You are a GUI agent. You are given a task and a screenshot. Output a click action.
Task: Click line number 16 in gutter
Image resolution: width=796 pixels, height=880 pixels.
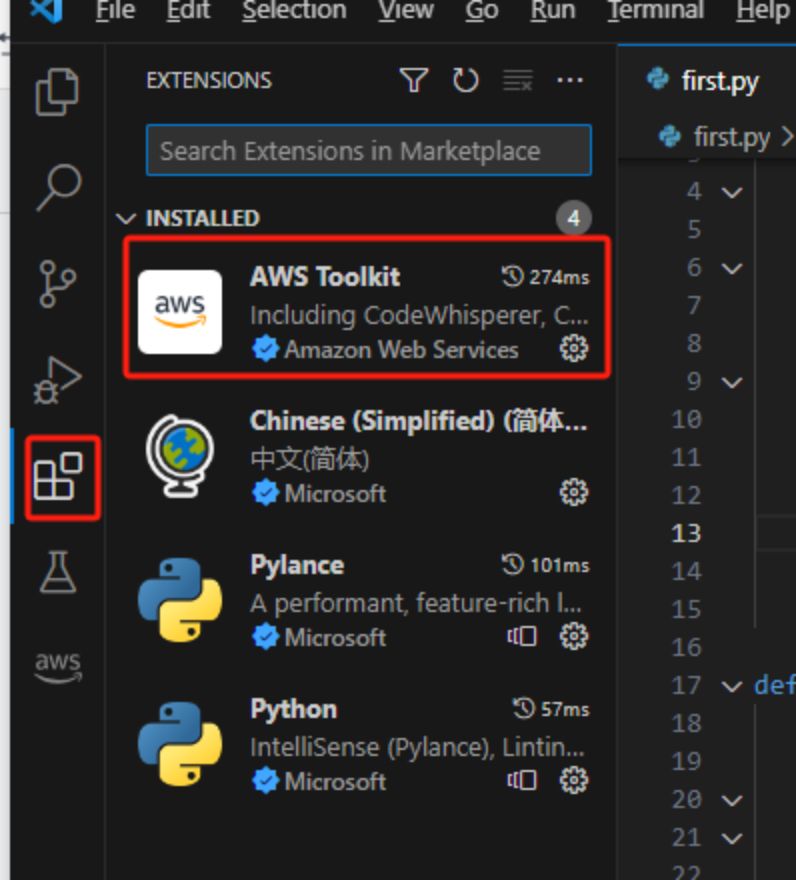[x=686, y=647]
